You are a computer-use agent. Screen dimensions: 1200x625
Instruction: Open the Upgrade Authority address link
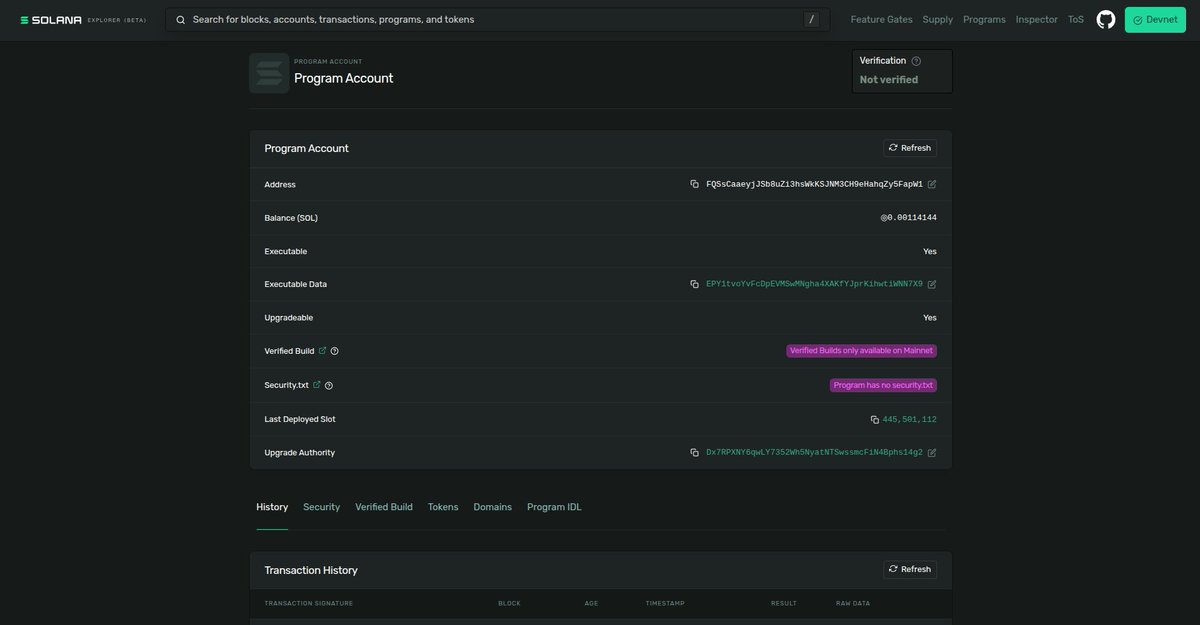coord(814,453)
